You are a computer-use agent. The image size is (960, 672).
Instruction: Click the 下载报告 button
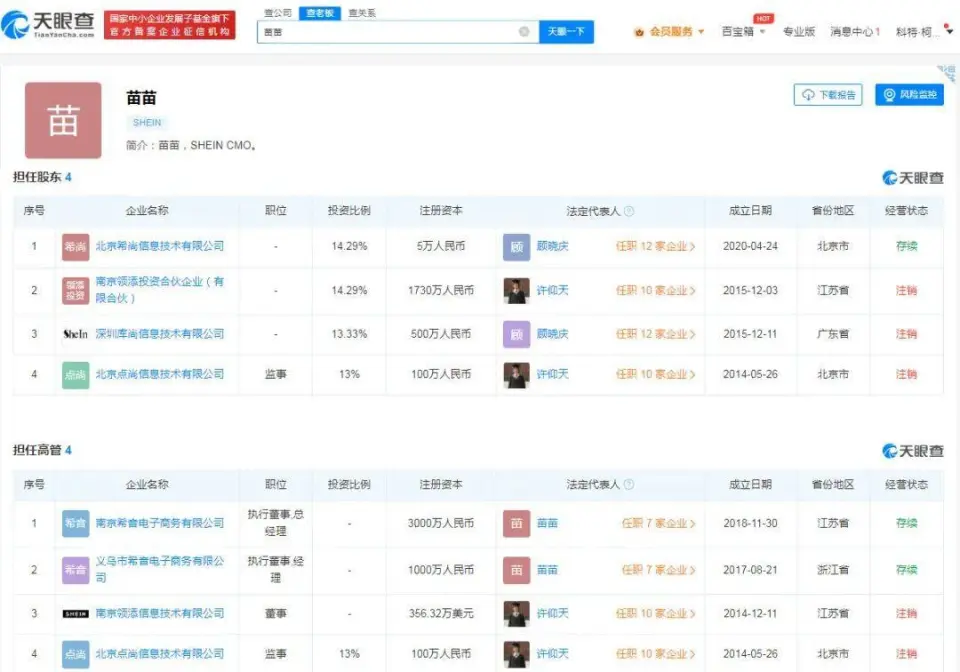pyautogui.click(x=828, y=95)
